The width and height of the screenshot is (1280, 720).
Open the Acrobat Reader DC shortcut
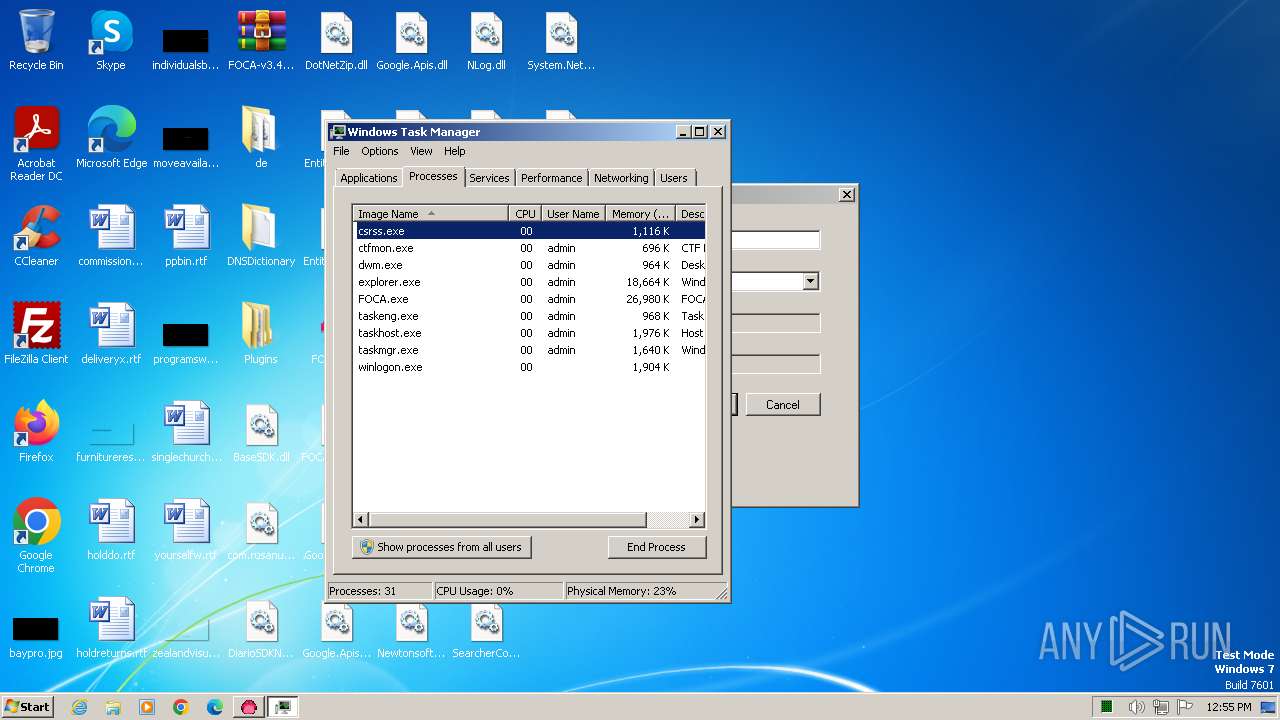click(x=36, y=145)
